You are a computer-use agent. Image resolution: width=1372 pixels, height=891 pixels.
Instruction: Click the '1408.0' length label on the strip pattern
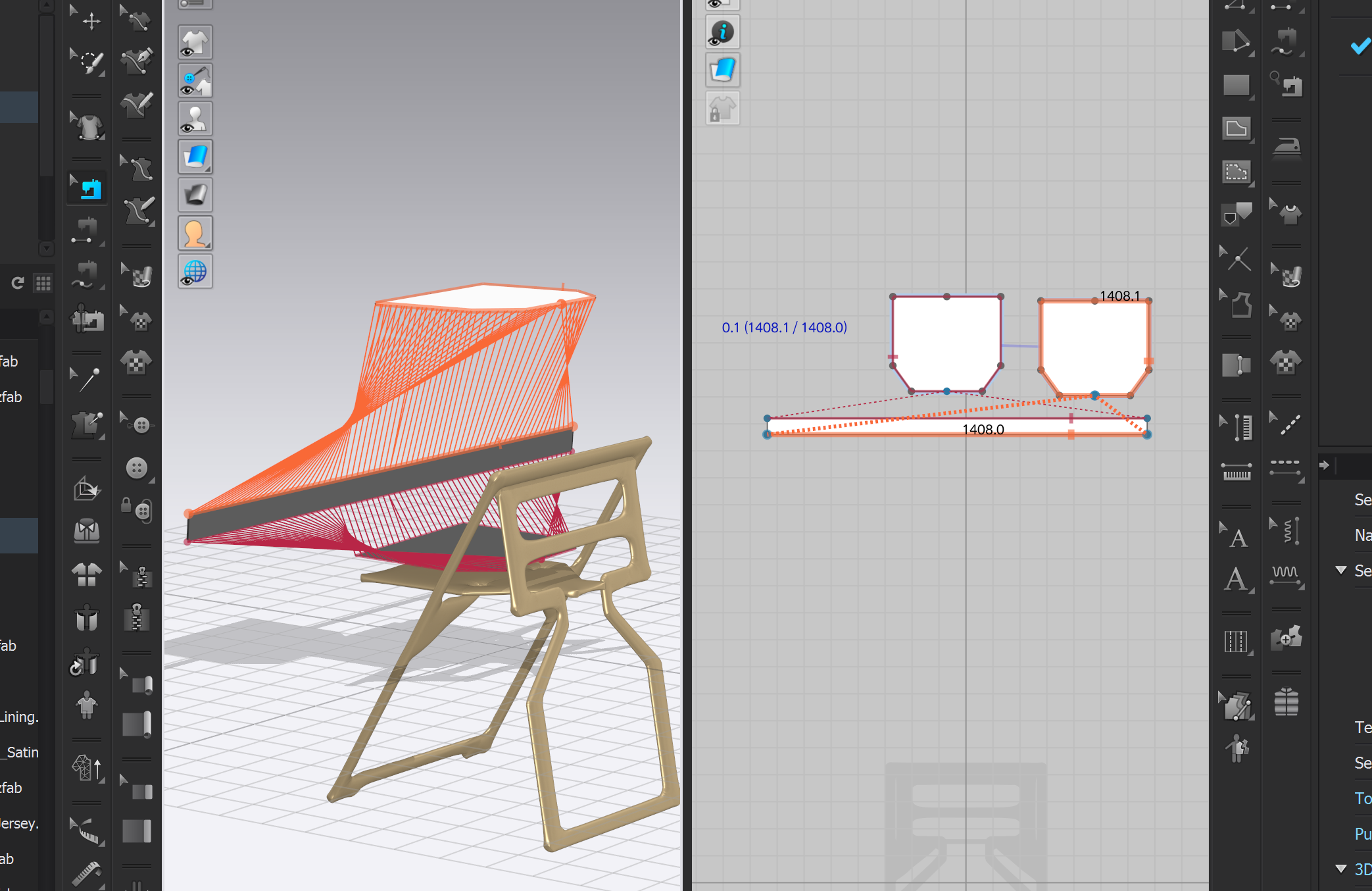[x=983, y=429]
